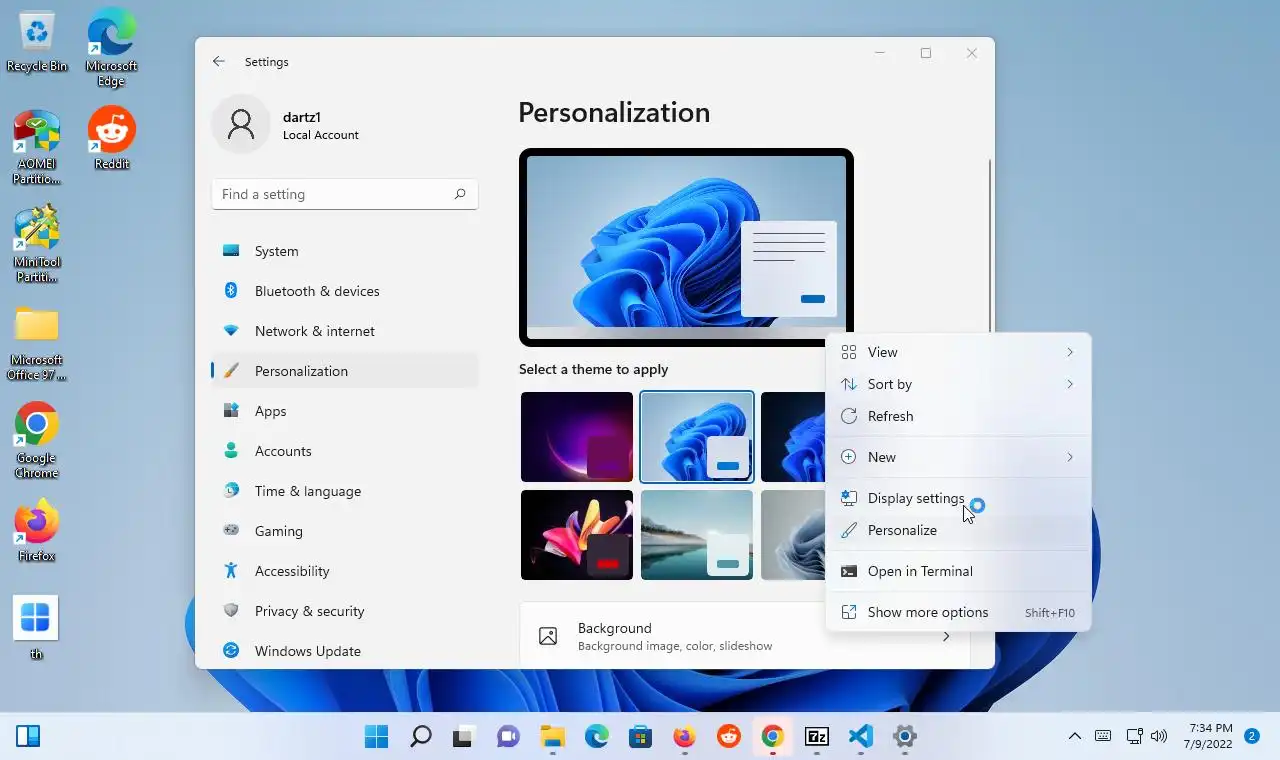Open Apps settings category

coord(345,411)
